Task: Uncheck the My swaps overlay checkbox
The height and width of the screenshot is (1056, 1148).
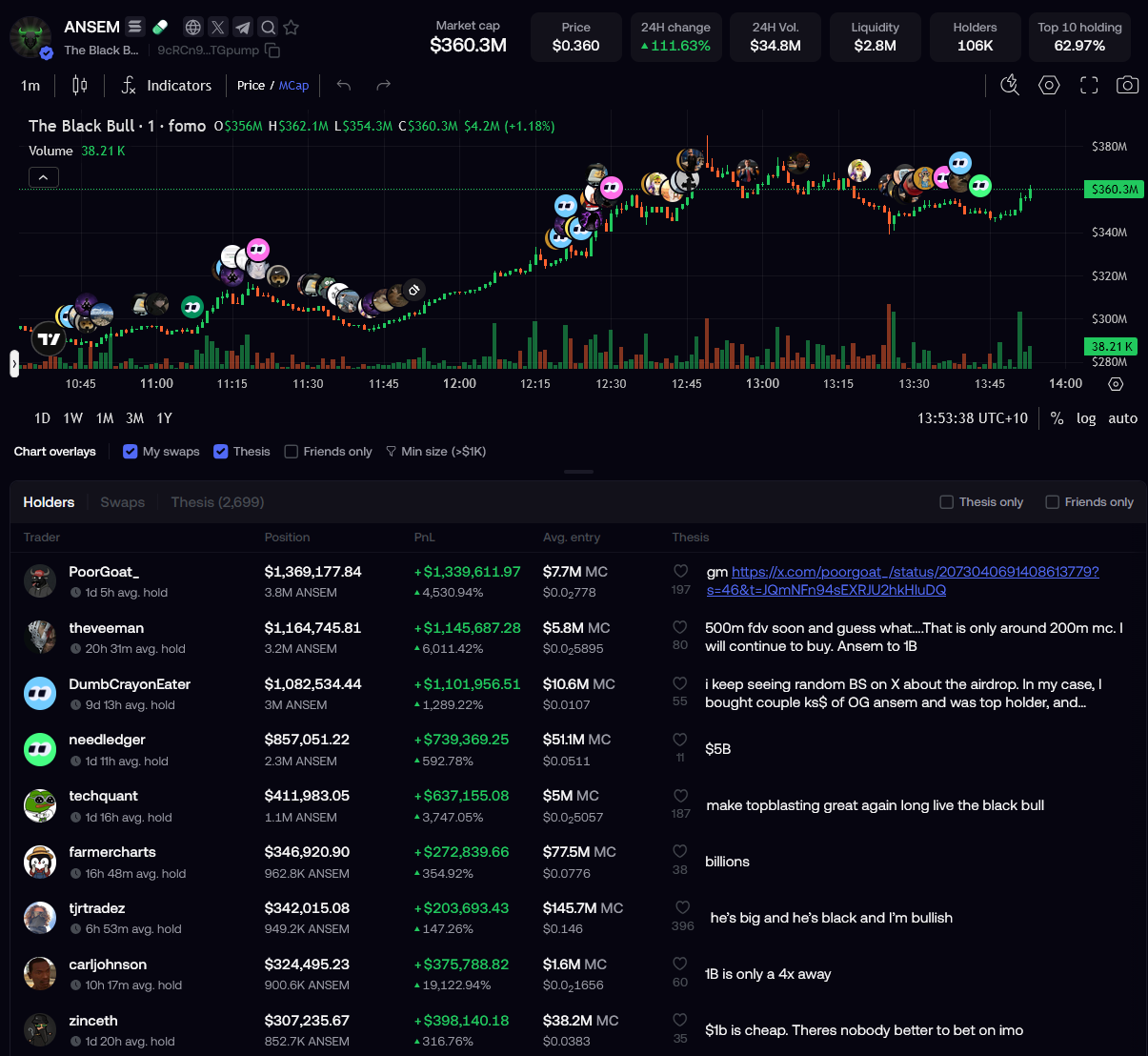Action: 131,452
